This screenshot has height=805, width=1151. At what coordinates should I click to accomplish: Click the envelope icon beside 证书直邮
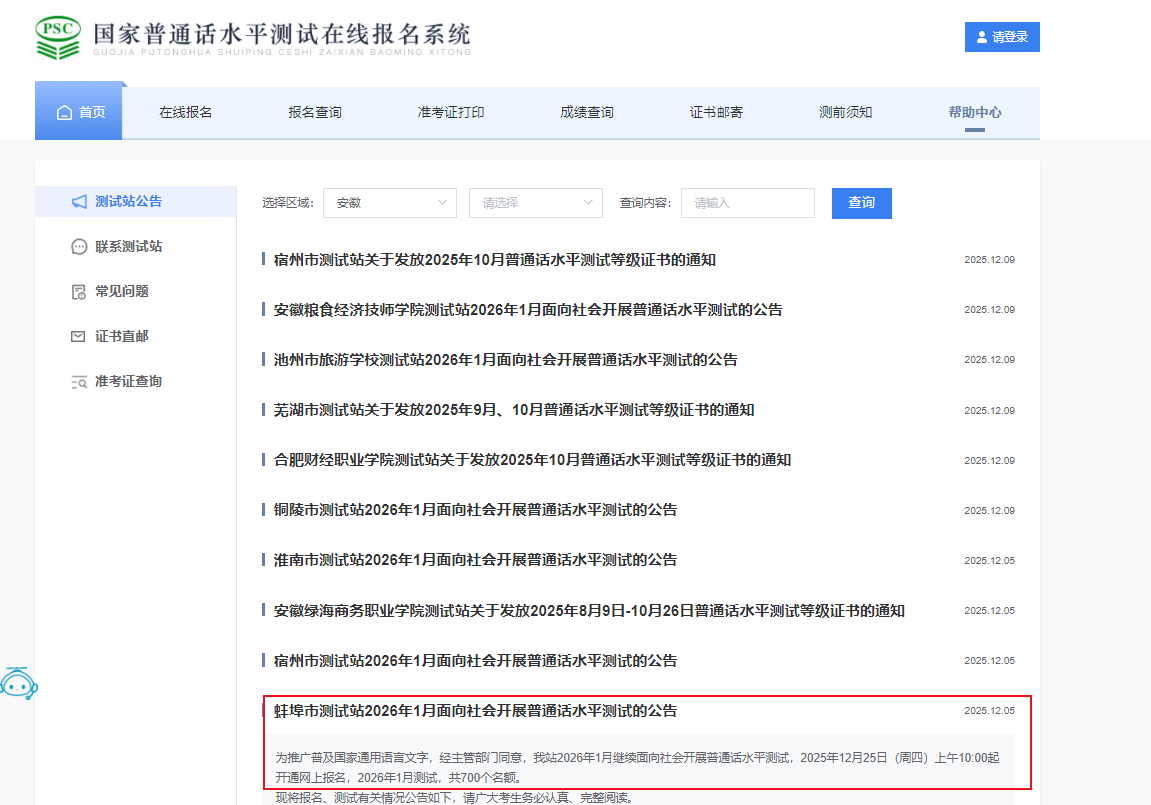(x=79, y=337)
